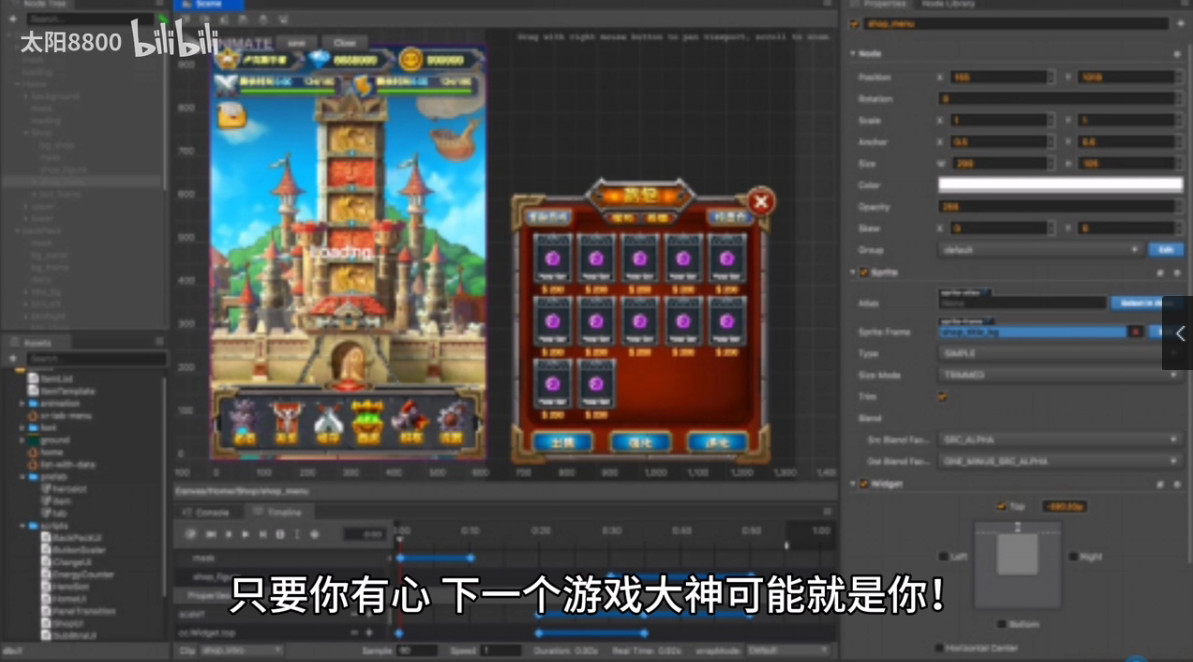Open the Group dropdown set to default
Screen dimensions: 1193x662
[1040, 250]
